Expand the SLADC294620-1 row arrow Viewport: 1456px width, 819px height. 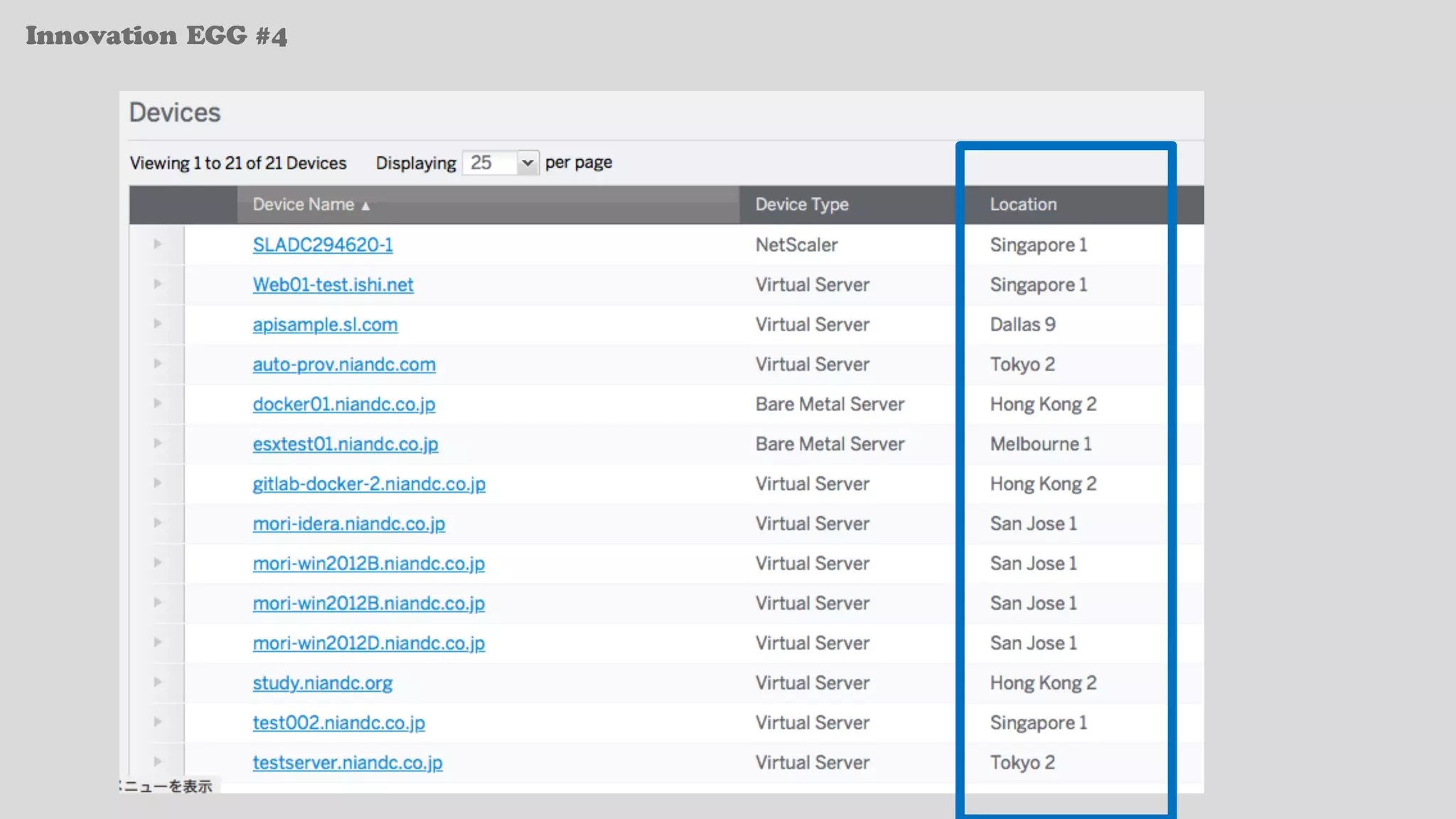point(157,245)
